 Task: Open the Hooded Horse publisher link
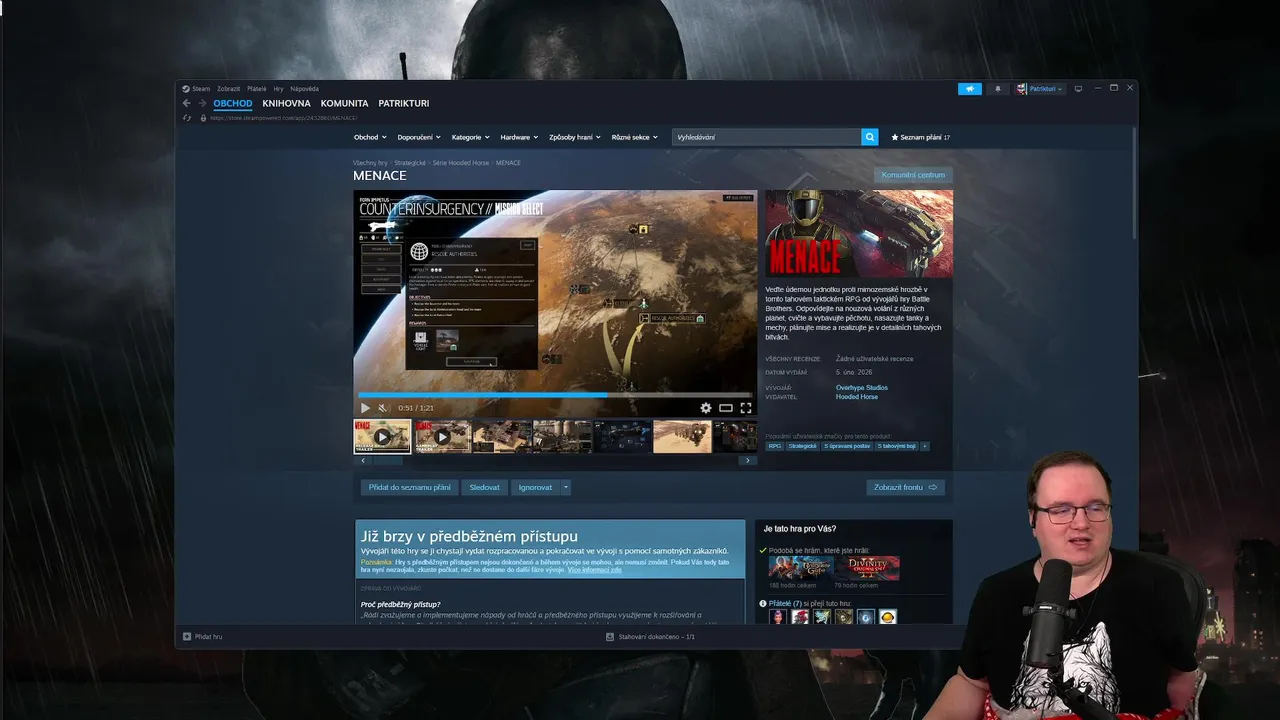(857, 397)
